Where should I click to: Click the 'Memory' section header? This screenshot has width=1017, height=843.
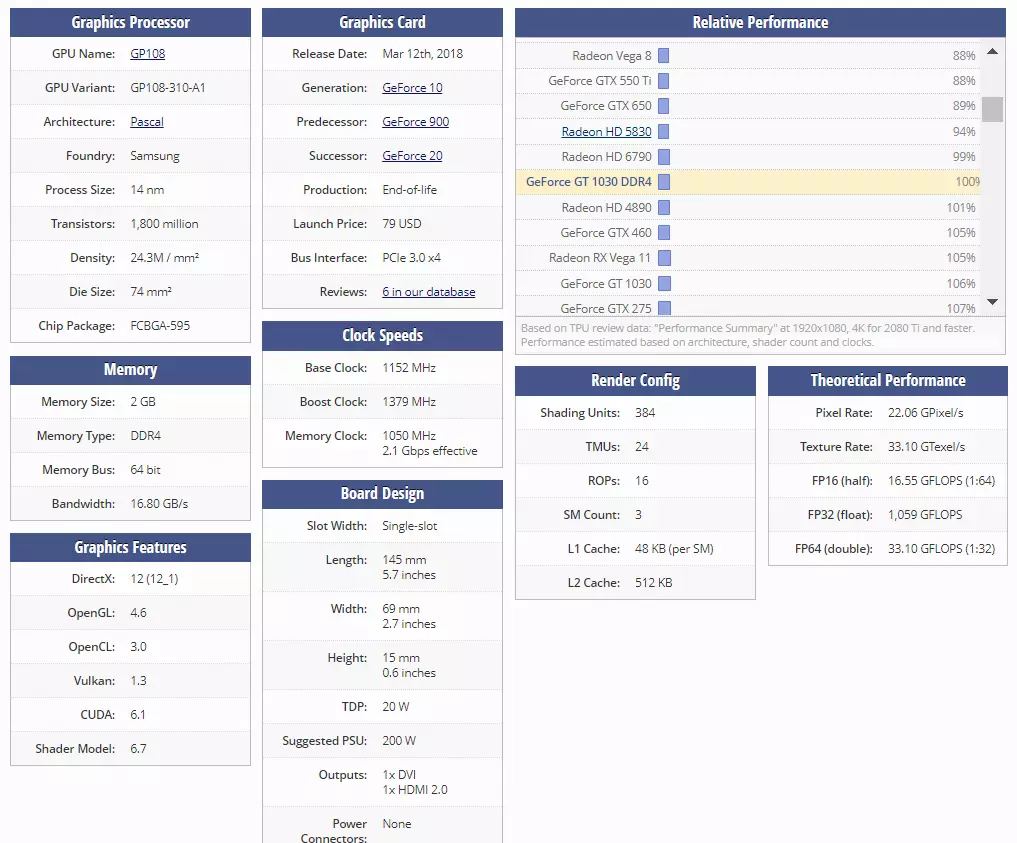[130, 370]
